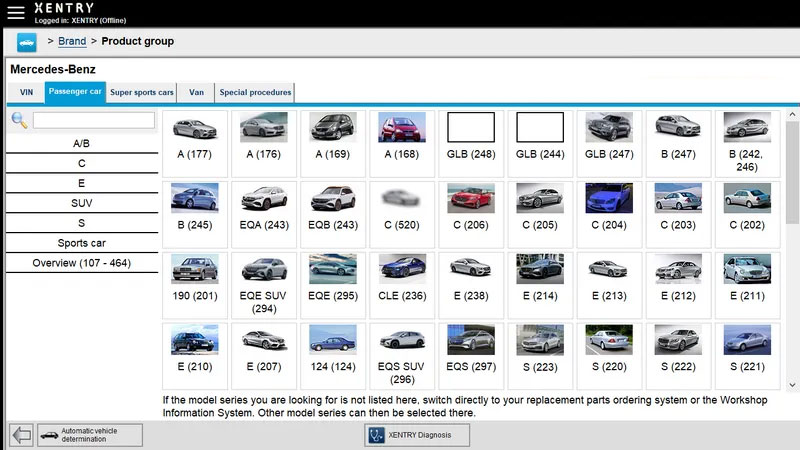
Task: Filter by the SUV category
Action: pos(81,203)
